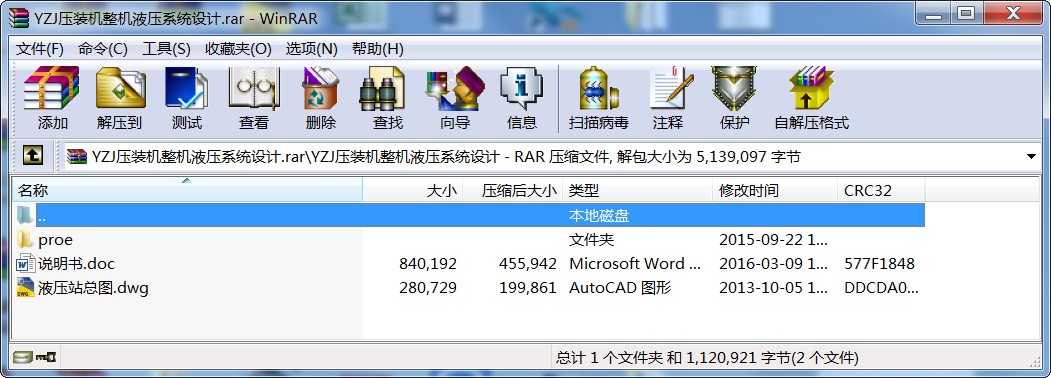
Task: Open the 向导 (Wizard) toolbar icon
Action: [x=455, y=88]
